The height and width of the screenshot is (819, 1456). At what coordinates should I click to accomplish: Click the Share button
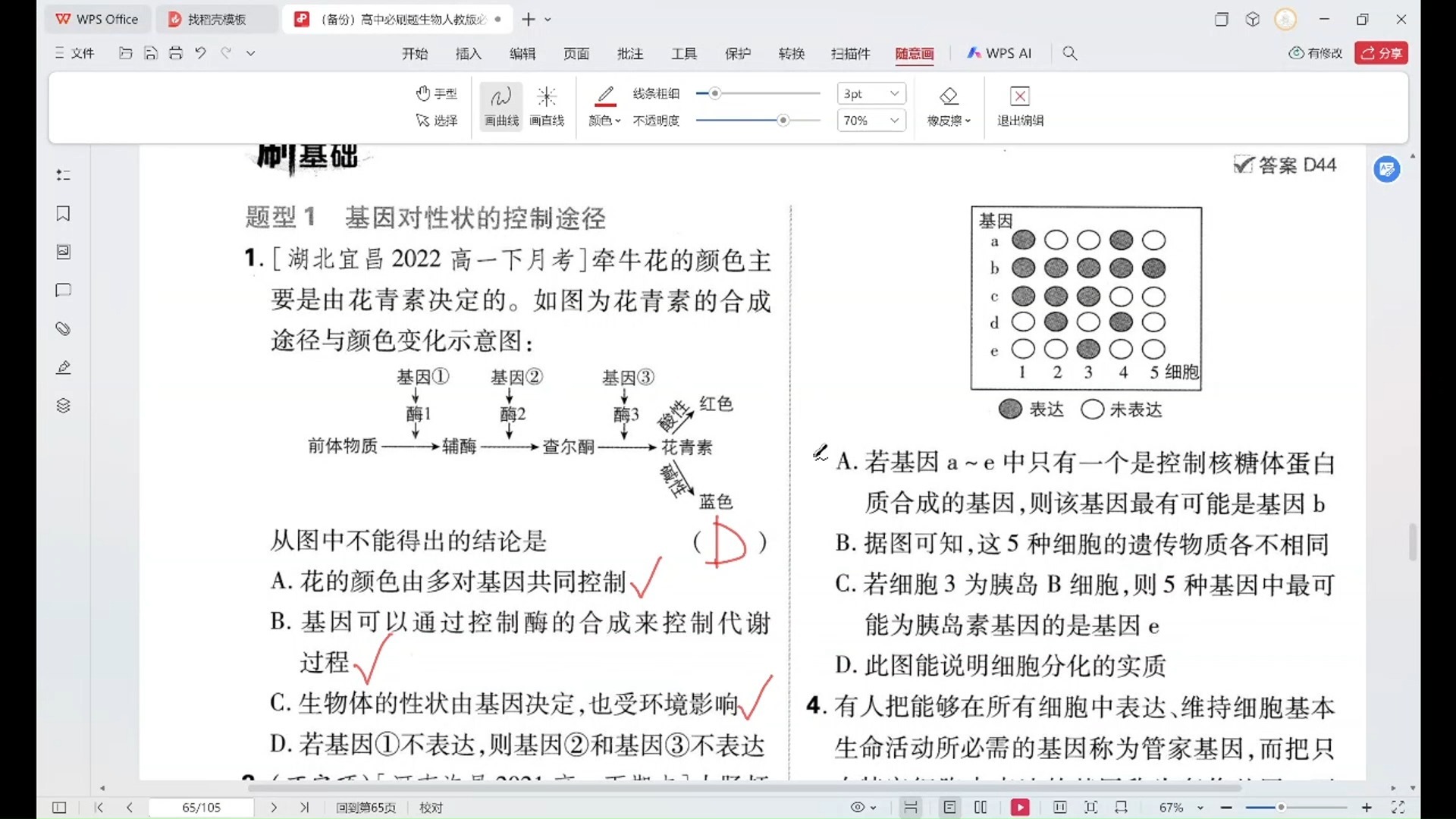[x=1381, y=53]
